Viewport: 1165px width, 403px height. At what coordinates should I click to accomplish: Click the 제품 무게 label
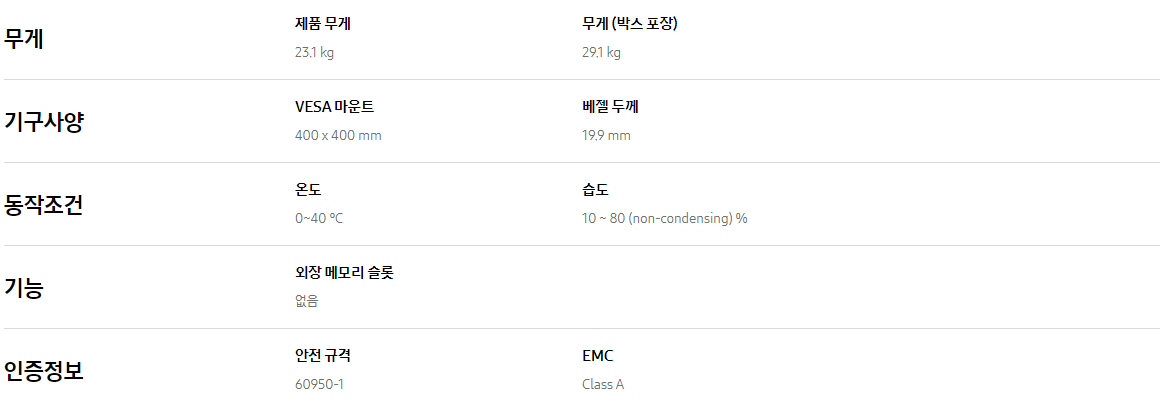(x=323, y=24)
